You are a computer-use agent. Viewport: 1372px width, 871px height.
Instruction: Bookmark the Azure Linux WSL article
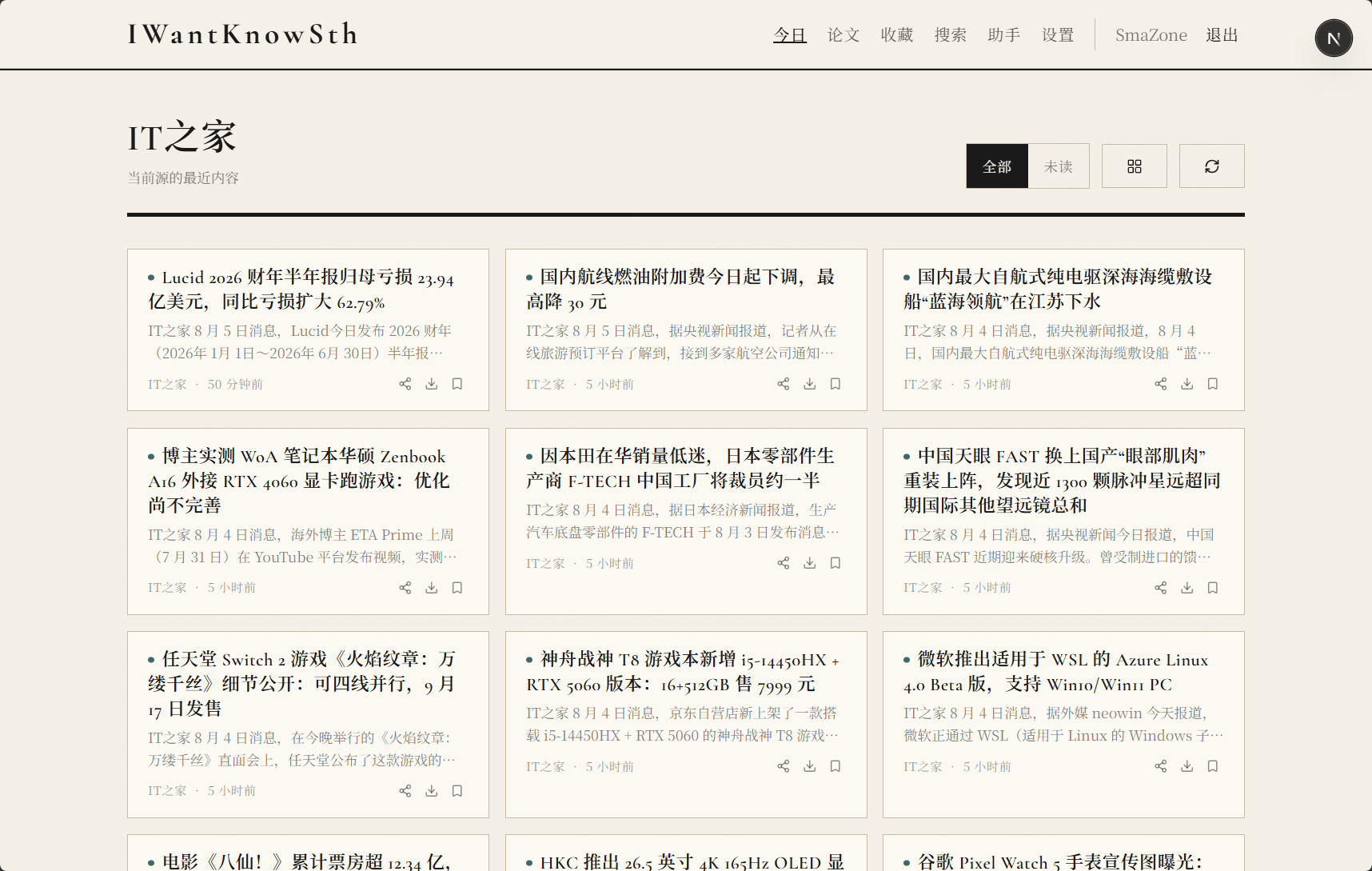tap(1213, 766)
